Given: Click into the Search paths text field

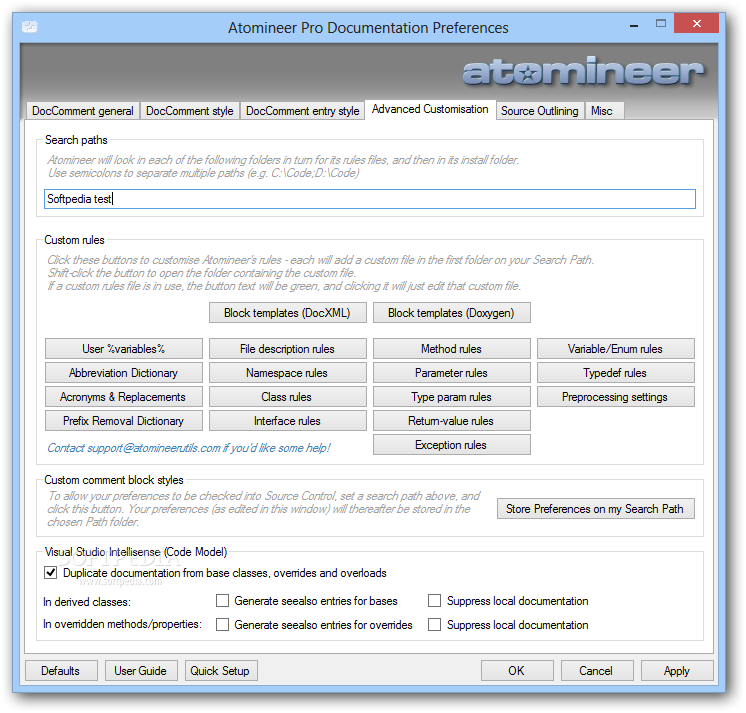Looking at the screenshot, I should pyautogui.click(x=370, y=199).
